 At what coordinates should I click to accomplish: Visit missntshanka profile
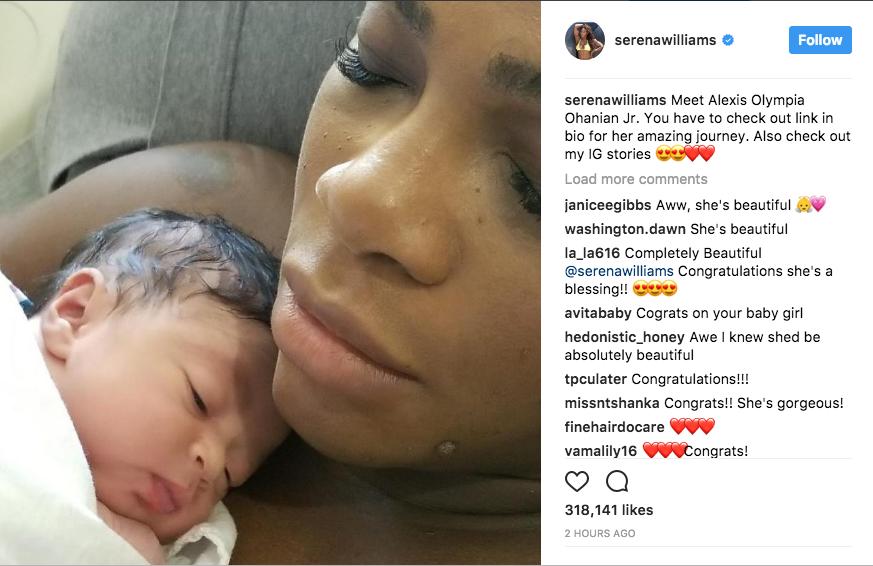tap(611, 403)
